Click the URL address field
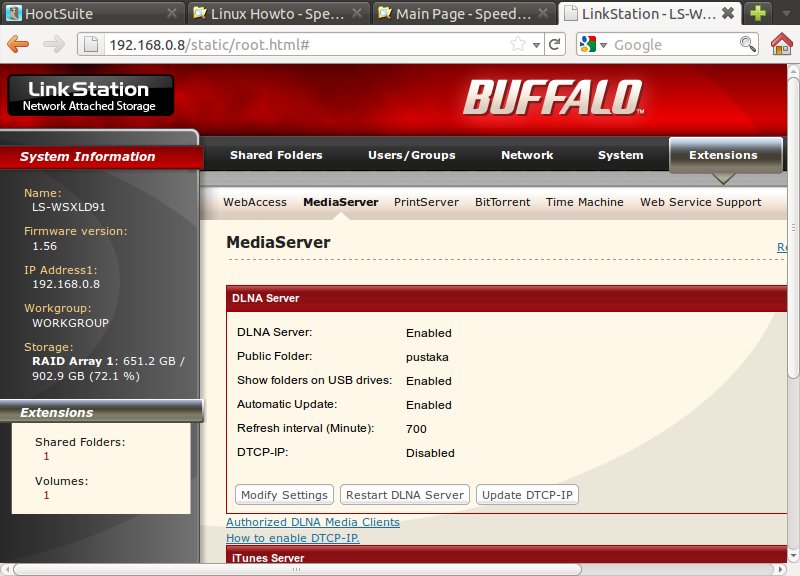The height and width of the screenshot is (576, 800). [306, 45]
